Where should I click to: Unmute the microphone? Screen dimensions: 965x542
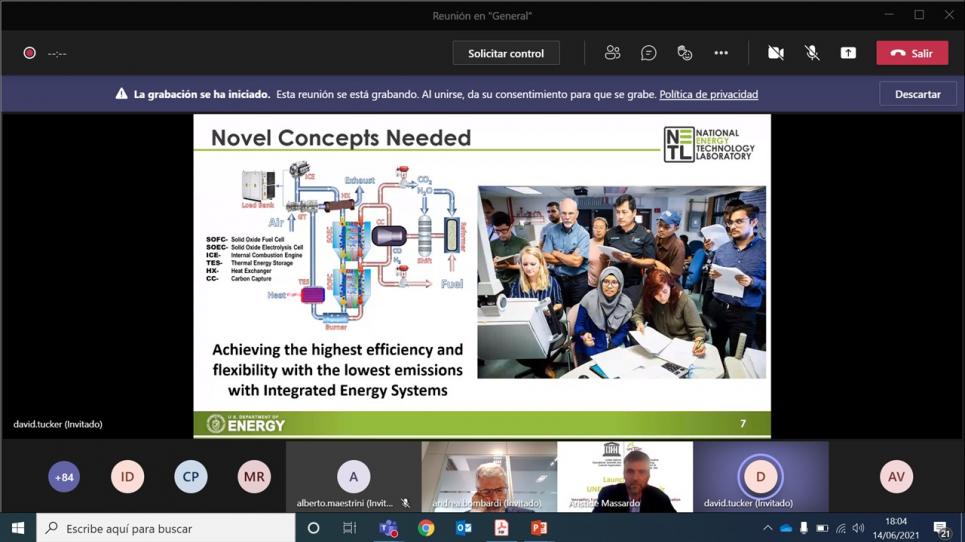[811, 53]
